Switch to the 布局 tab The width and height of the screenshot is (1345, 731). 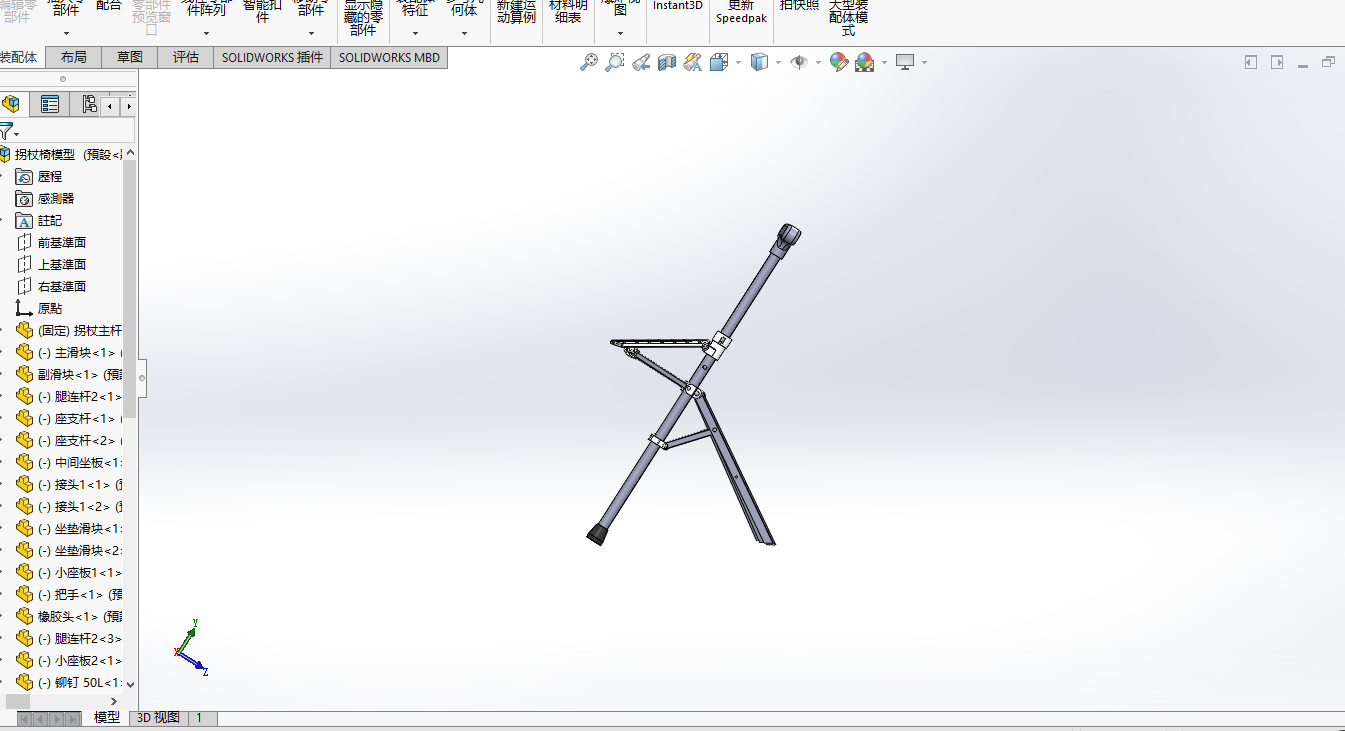click(x=73, y=57)
